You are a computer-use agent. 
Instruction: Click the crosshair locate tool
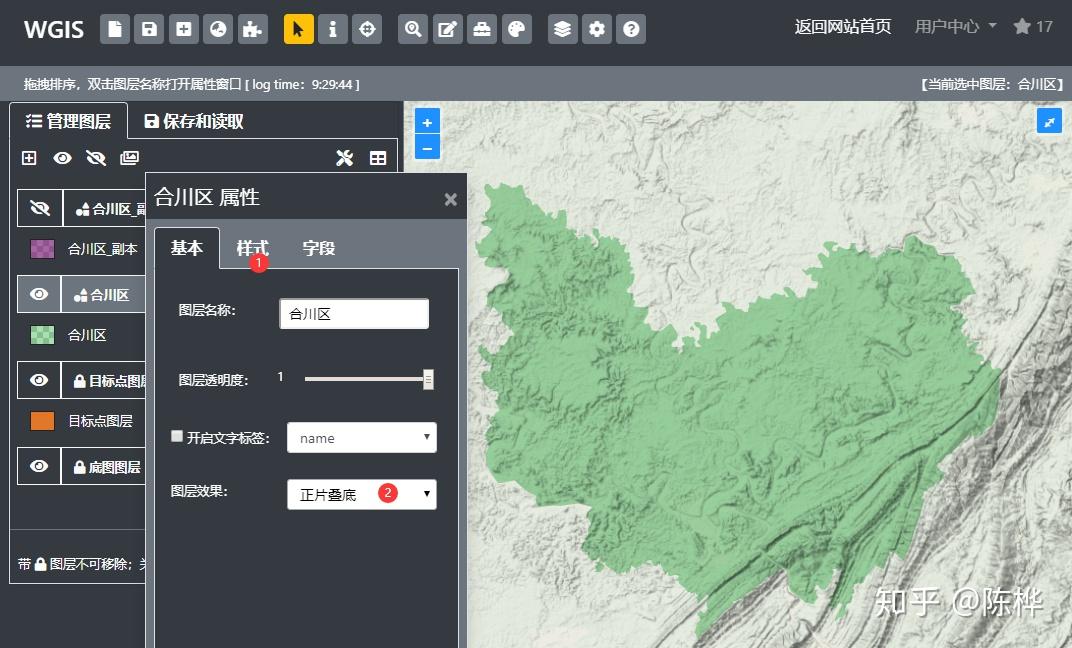[367, 29]
